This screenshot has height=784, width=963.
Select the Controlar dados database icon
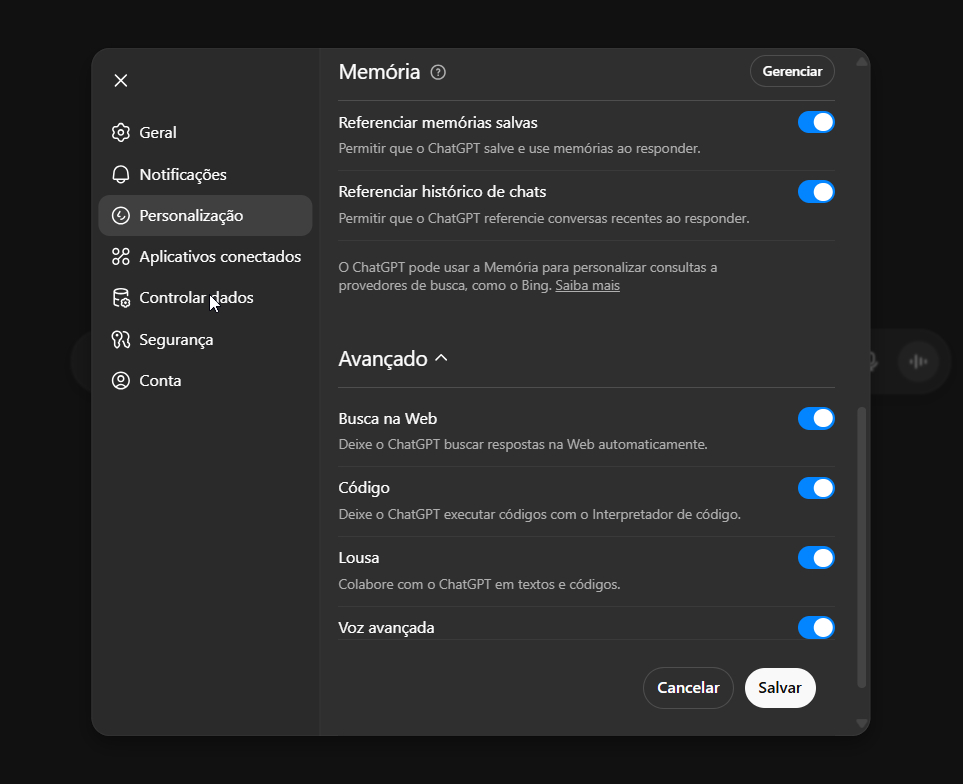(121, 297)
